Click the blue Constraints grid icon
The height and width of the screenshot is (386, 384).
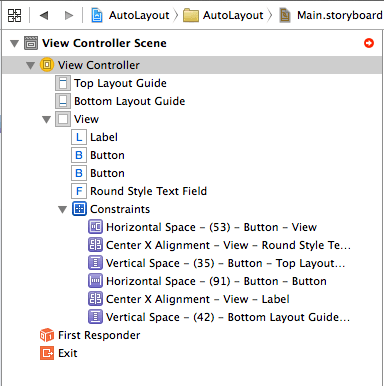pos(79,209)
